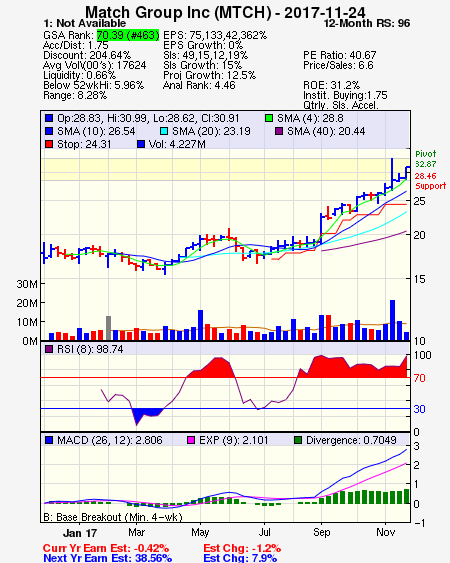
Task: Click the SMA (20): 23.19 legend text
Action: click(x=211, y=131)
